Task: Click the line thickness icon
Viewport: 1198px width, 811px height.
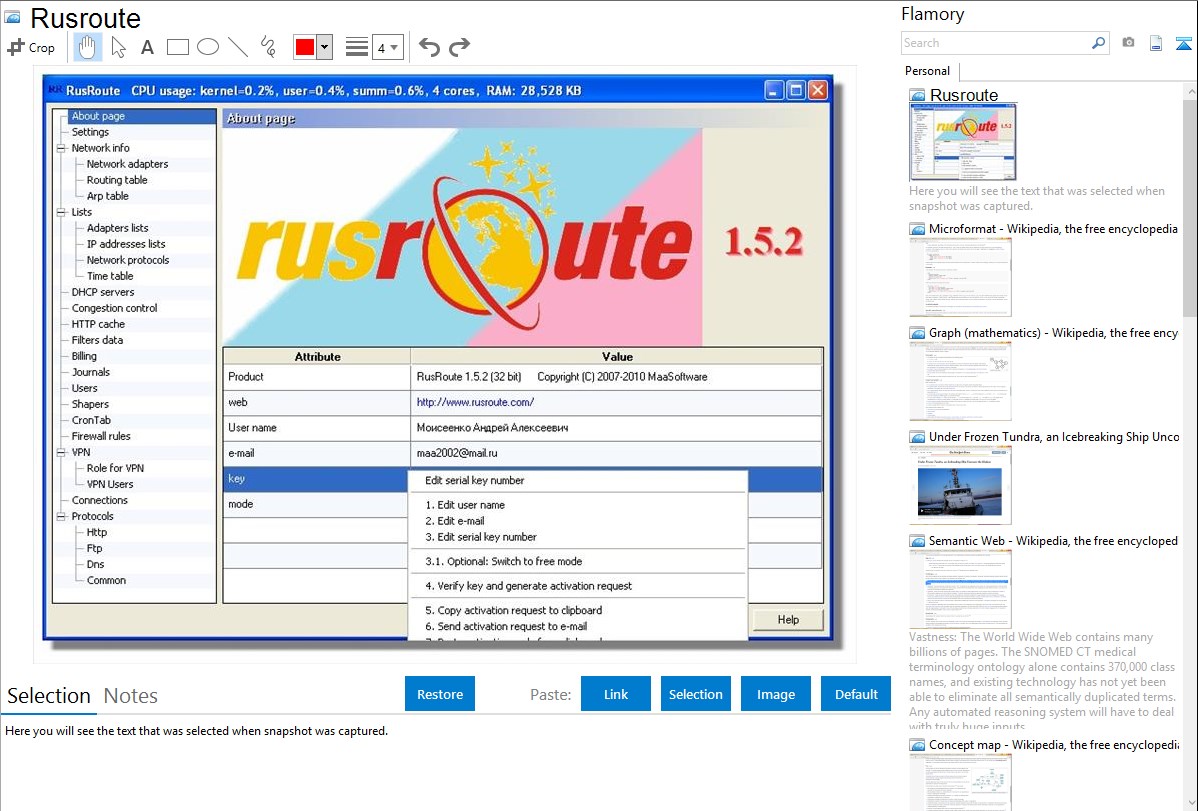Action: click(x=357, y=47)
